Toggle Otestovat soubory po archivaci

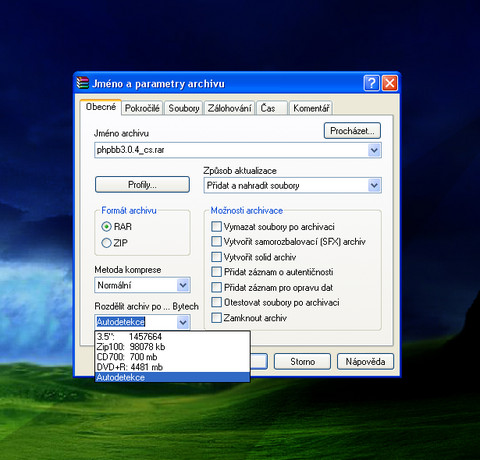coord(216,302)
